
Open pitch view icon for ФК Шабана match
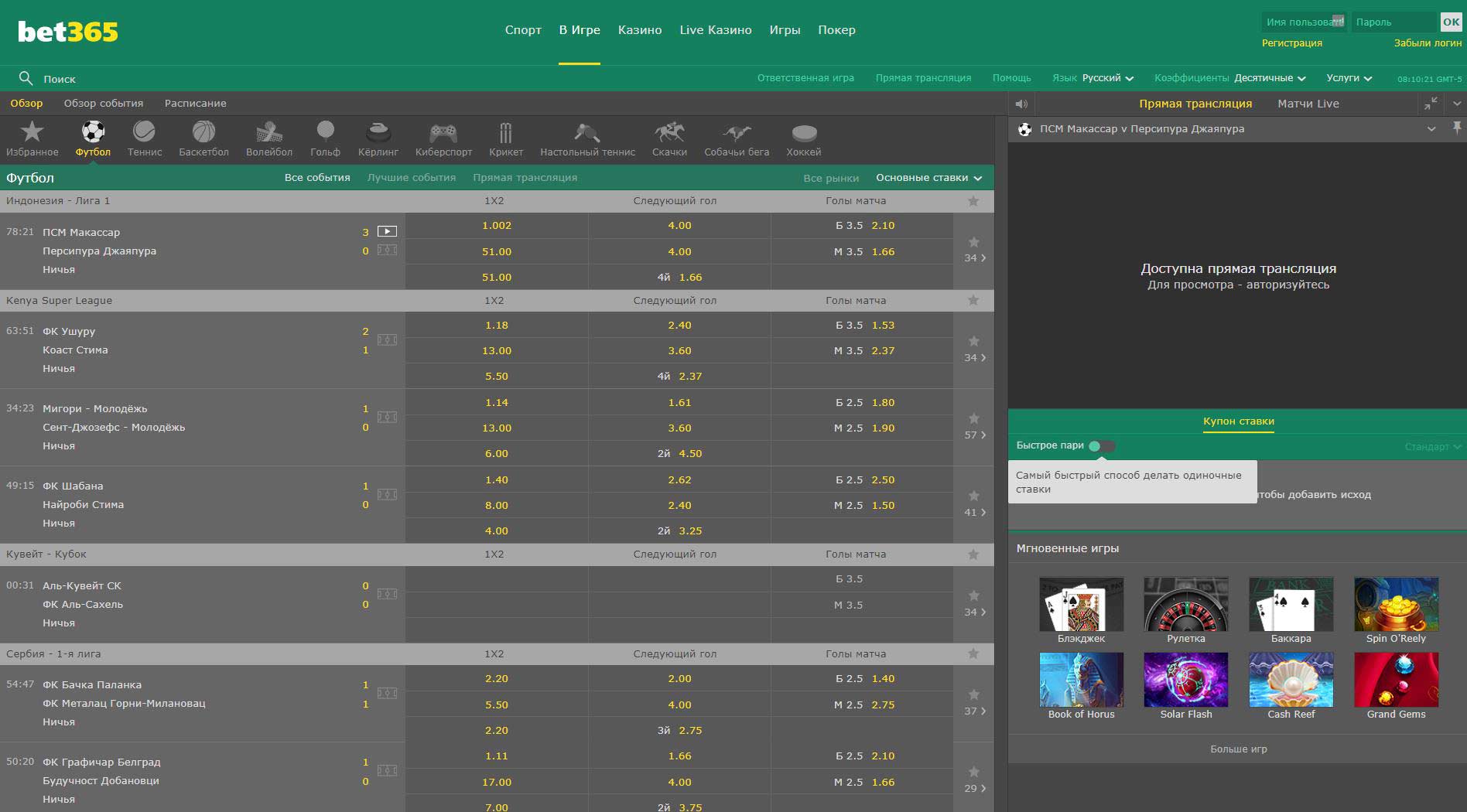(387, 494)
